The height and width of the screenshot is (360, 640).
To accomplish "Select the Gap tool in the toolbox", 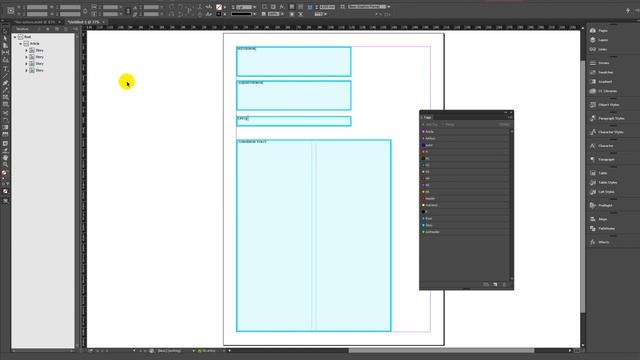I will (5, 53).
